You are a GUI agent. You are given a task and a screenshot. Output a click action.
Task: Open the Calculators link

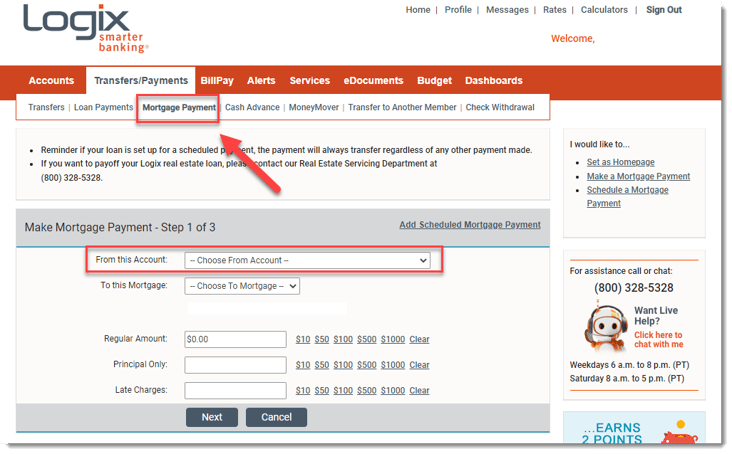coord(604,10)
